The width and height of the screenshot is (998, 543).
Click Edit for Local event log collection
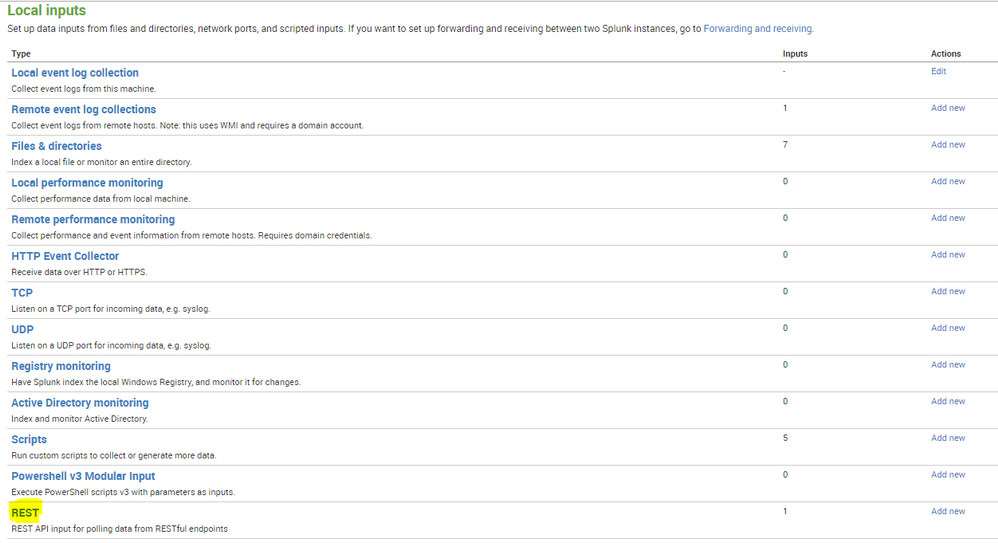[938, 71]
